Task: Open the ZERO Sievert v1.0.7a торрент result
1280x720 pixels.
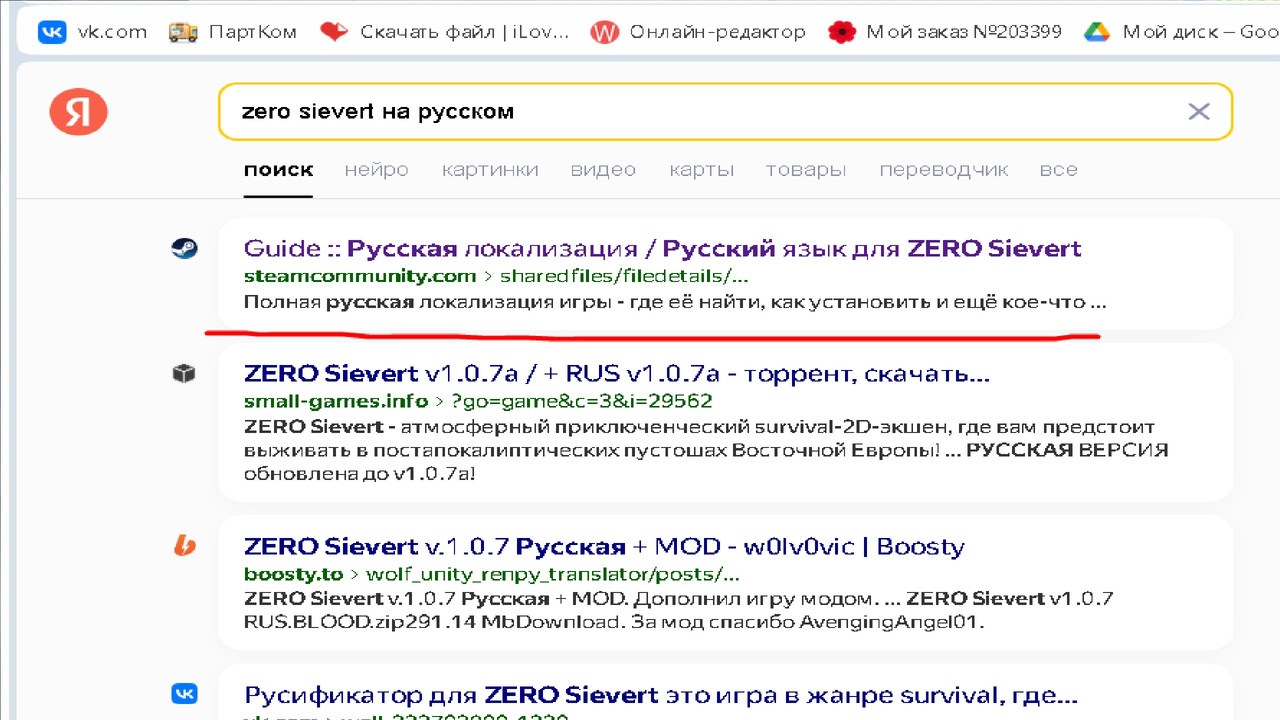Action: 617,375
